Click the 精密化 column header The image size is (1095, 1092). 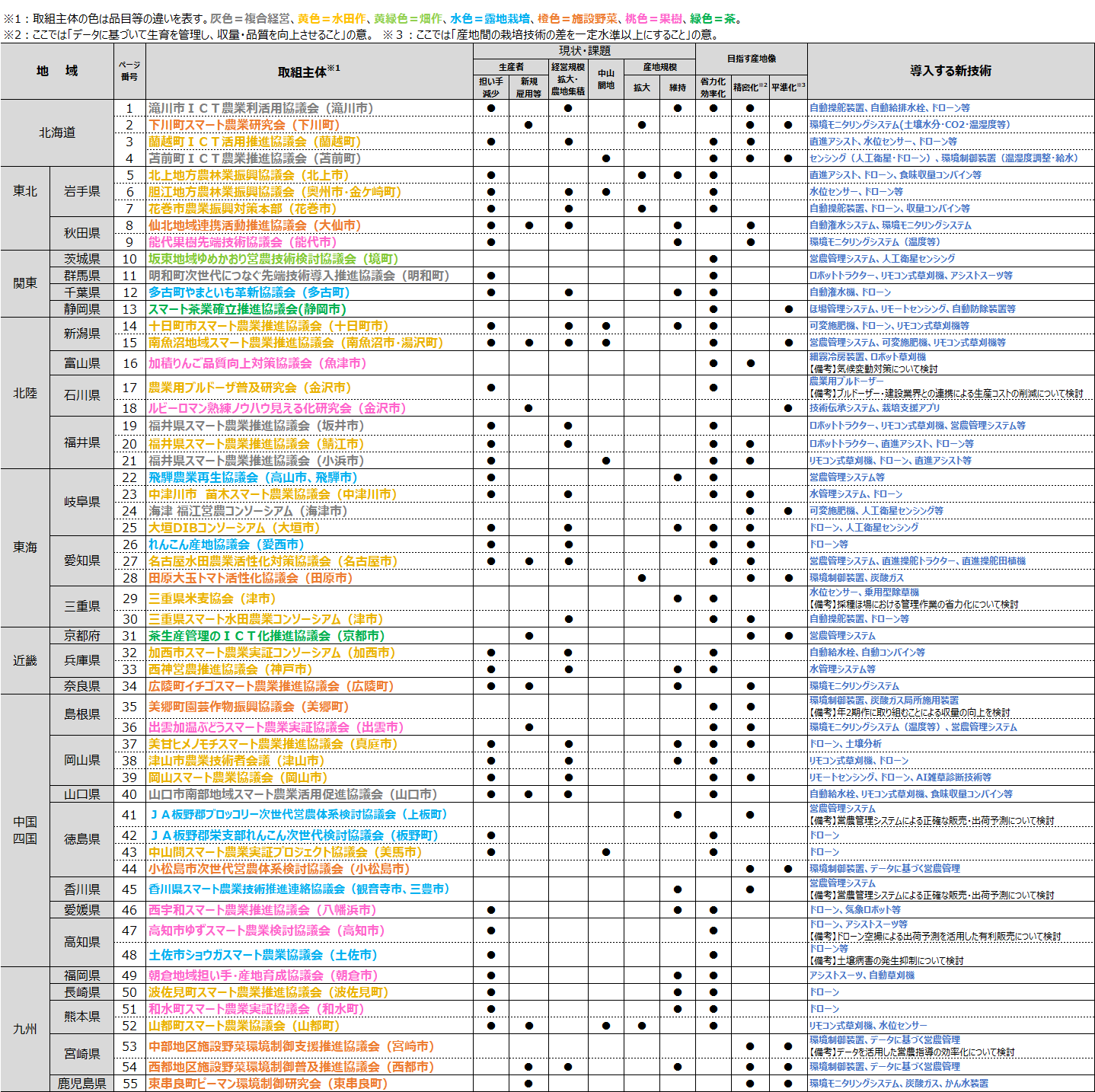coord(750,88)
